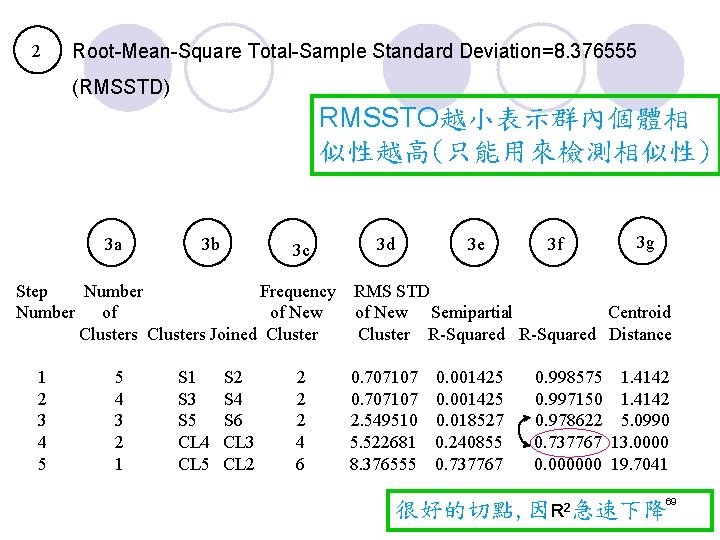Click the cluster name "S1"
This screenshot has height=540, width=720.
[187, 377]
